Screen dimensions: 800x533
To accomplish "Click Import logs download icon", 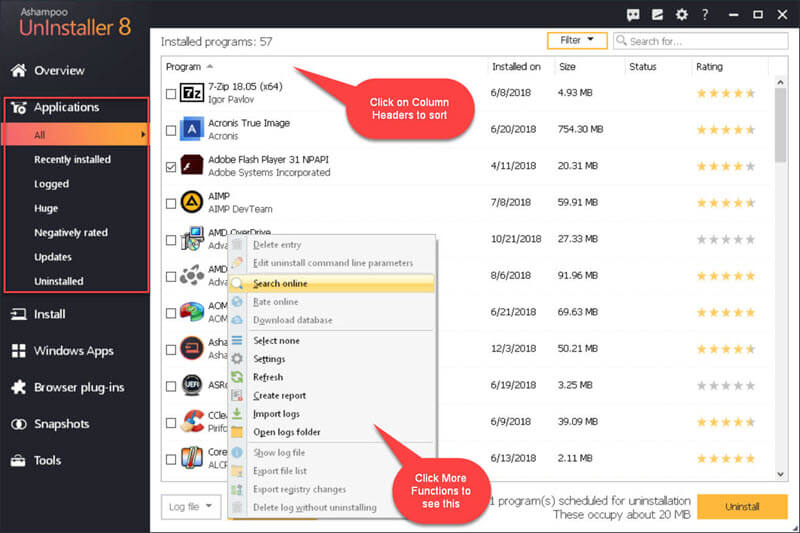I will pyautogui.click(x=237, y=414).
